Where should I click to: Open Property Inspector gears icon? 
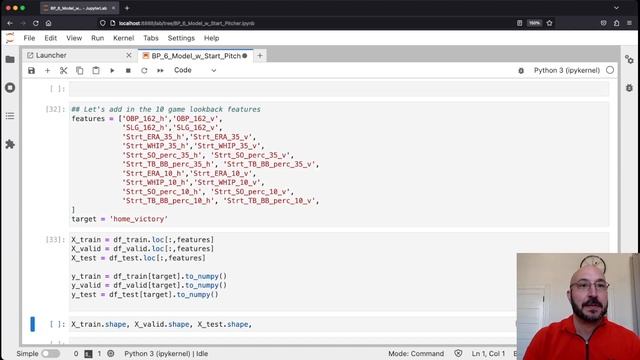tap(629, 60)
